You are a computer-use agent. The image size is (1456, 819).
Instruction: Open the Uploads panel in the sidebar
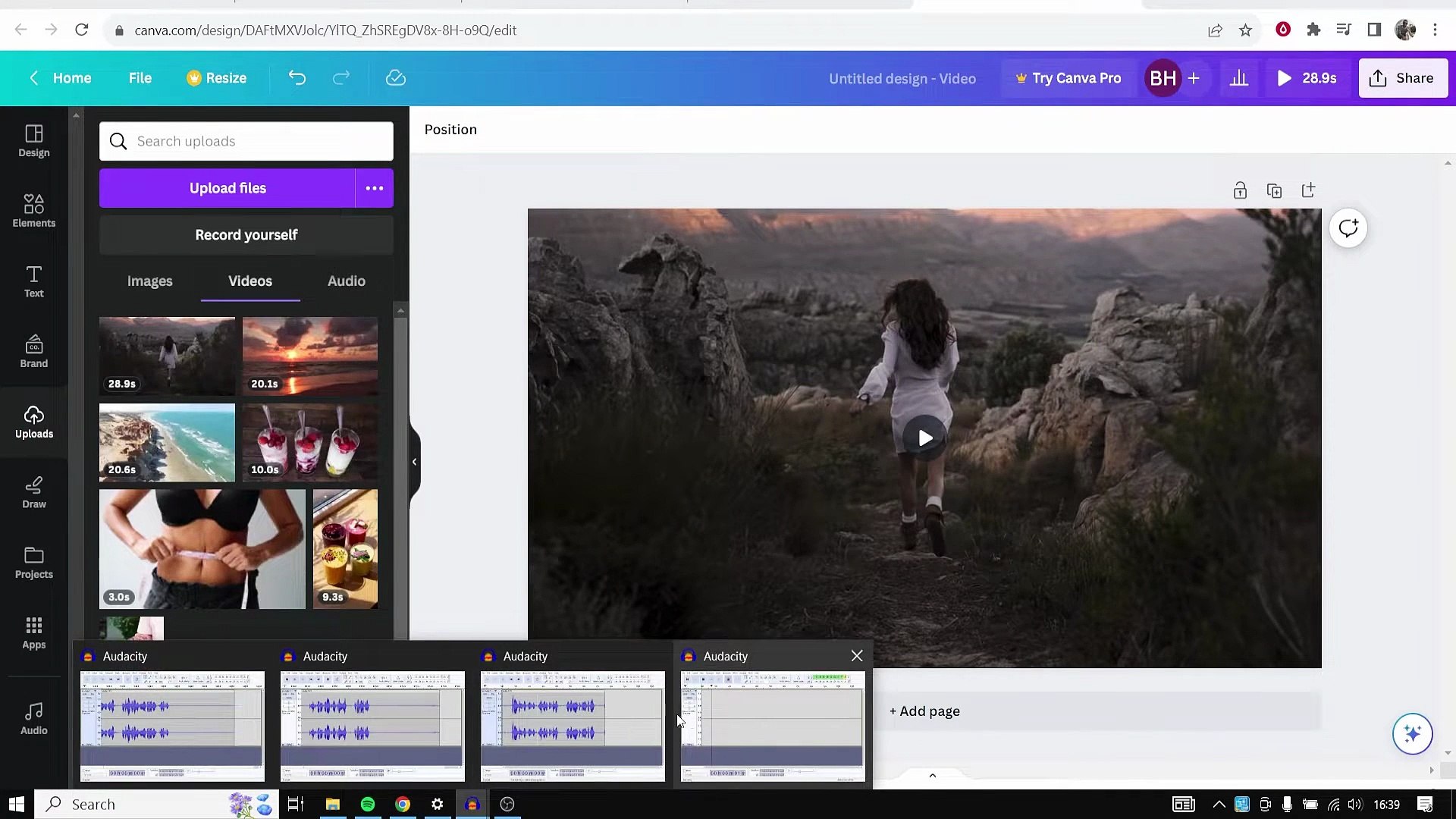tap(33, 422)
